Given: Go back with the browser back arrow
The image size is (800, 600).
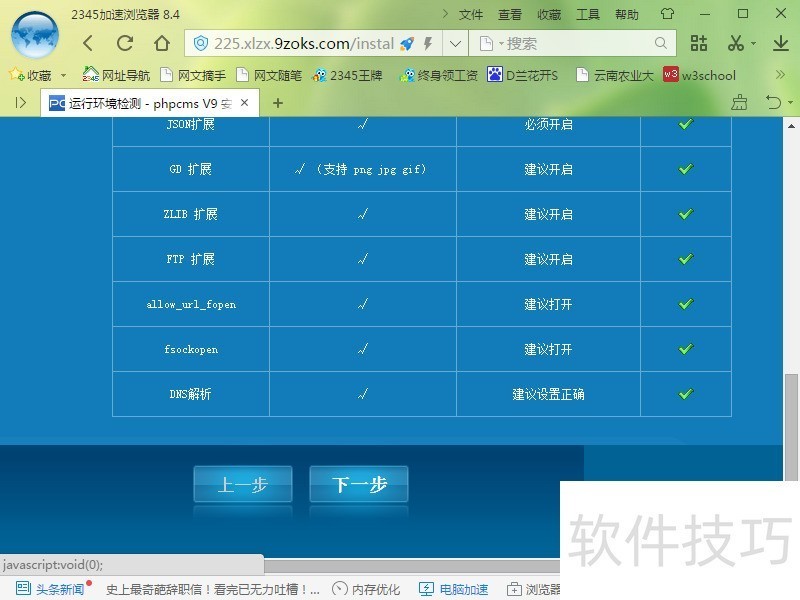Looking at the screenshot, I should click(88, 43).
